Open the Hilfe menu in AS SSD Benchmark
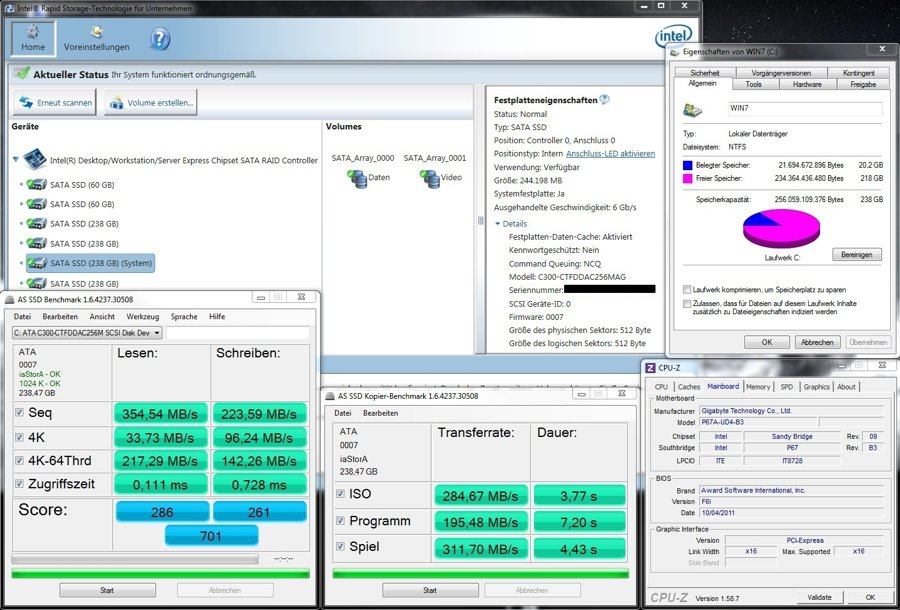This screenshot has height=610, width=900. pos(217,317)
